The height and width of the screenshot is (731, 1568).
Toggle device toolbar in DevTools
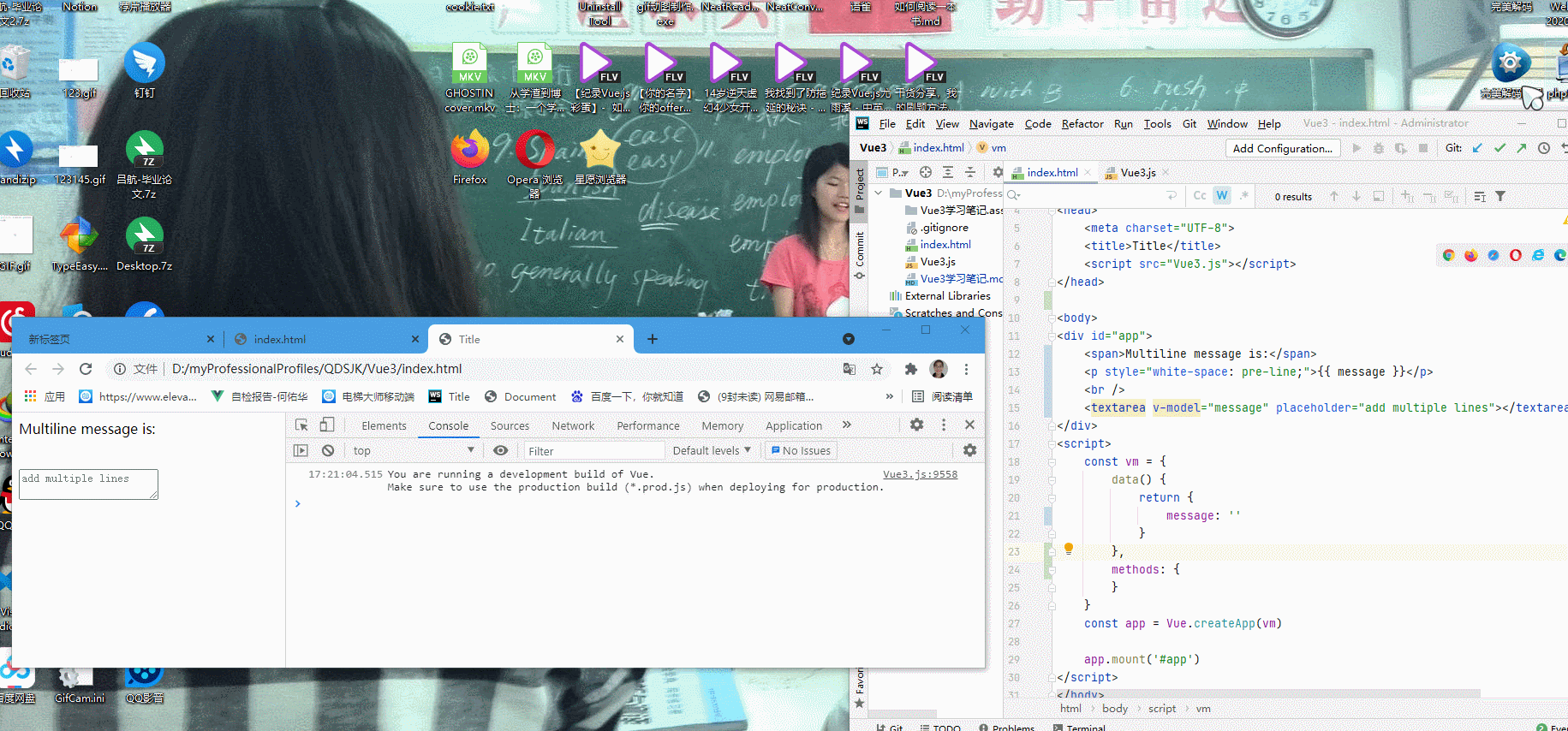pyautogui.click(x=327, y=425)
